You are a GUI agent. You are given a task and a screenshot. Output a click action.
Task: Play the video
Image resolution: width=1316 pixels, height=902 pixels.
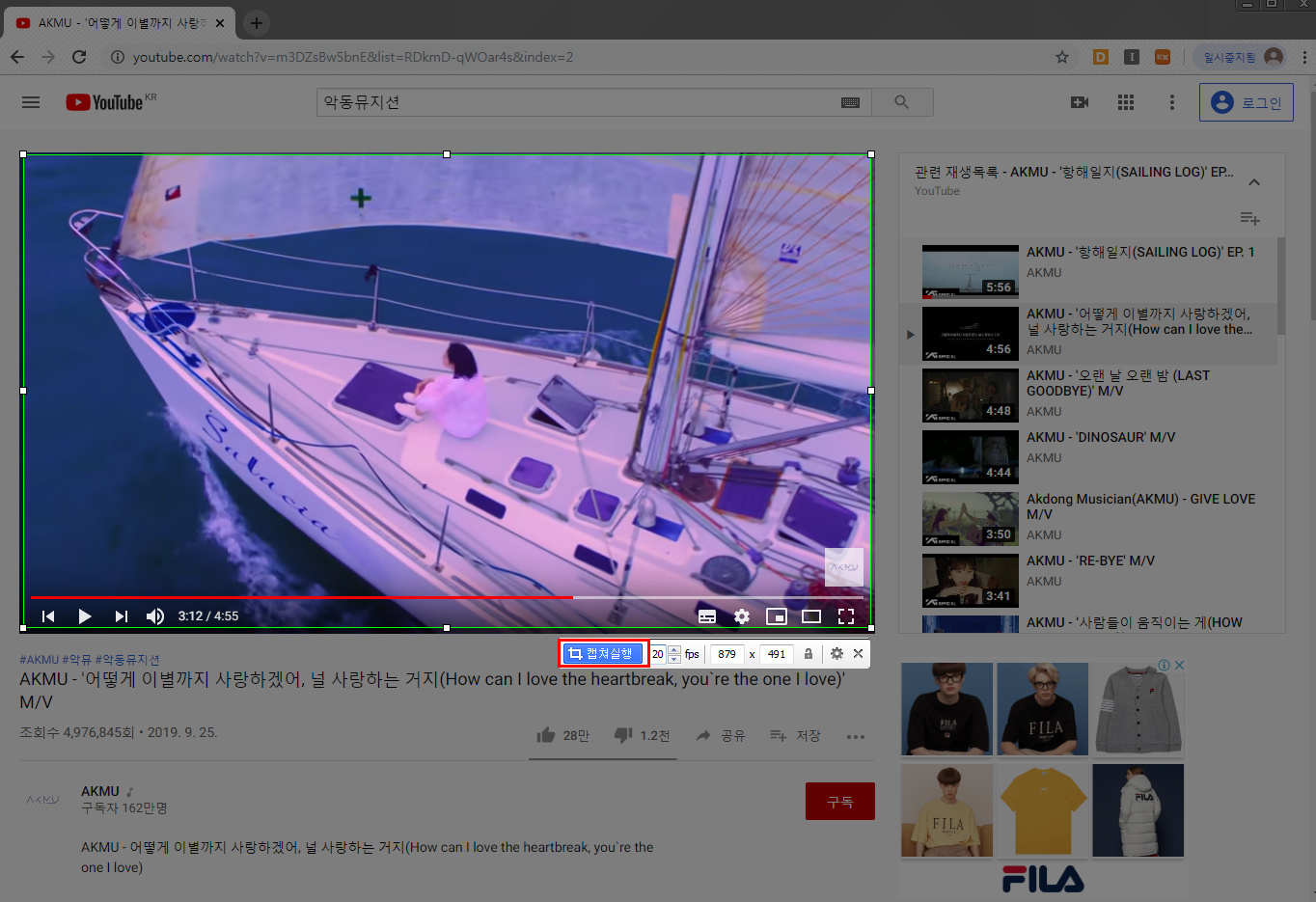(85, 616)
